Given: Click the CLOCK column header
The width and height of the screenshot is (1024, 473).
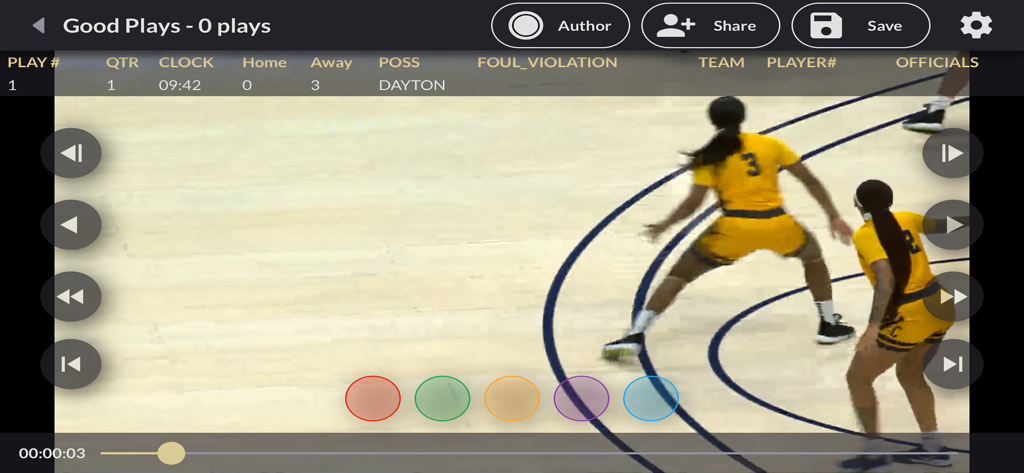Looking at the screenshot, I should 186,63.
